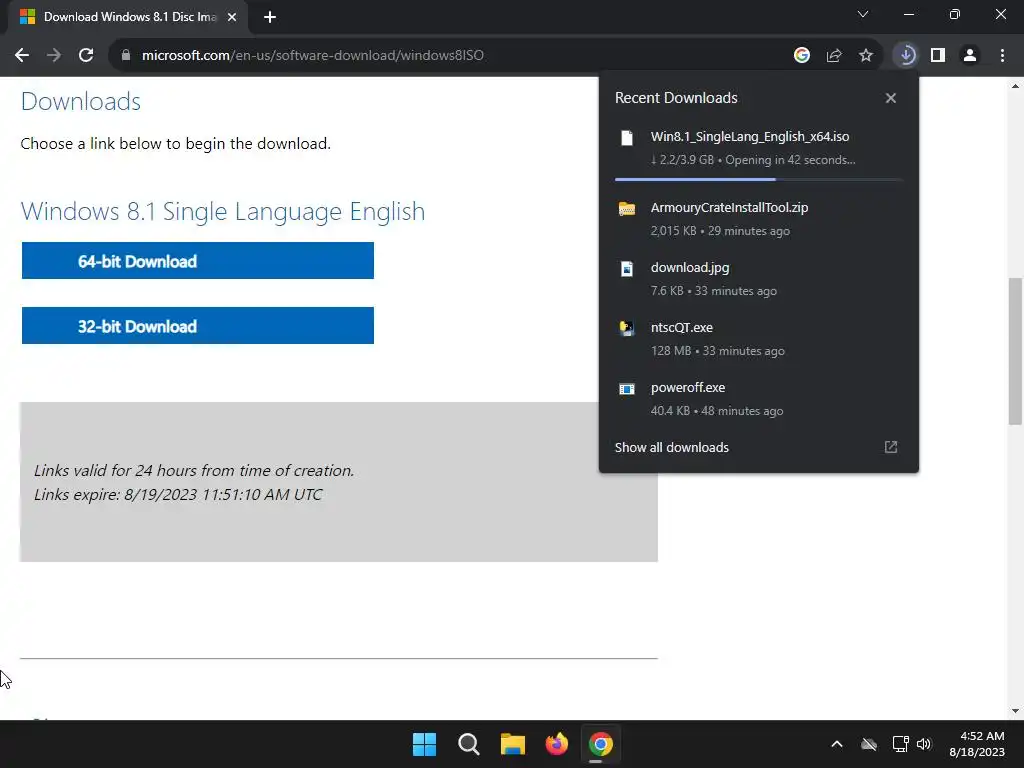Show hidden system tray icons
The image size is (1024, 768).
837,744
